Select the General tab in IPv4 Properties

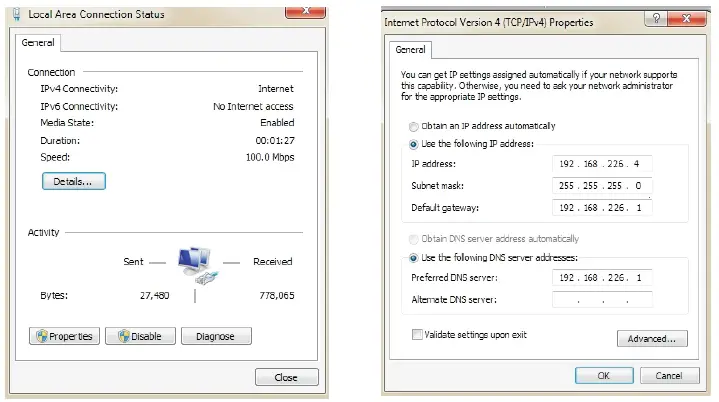(411, 49)
